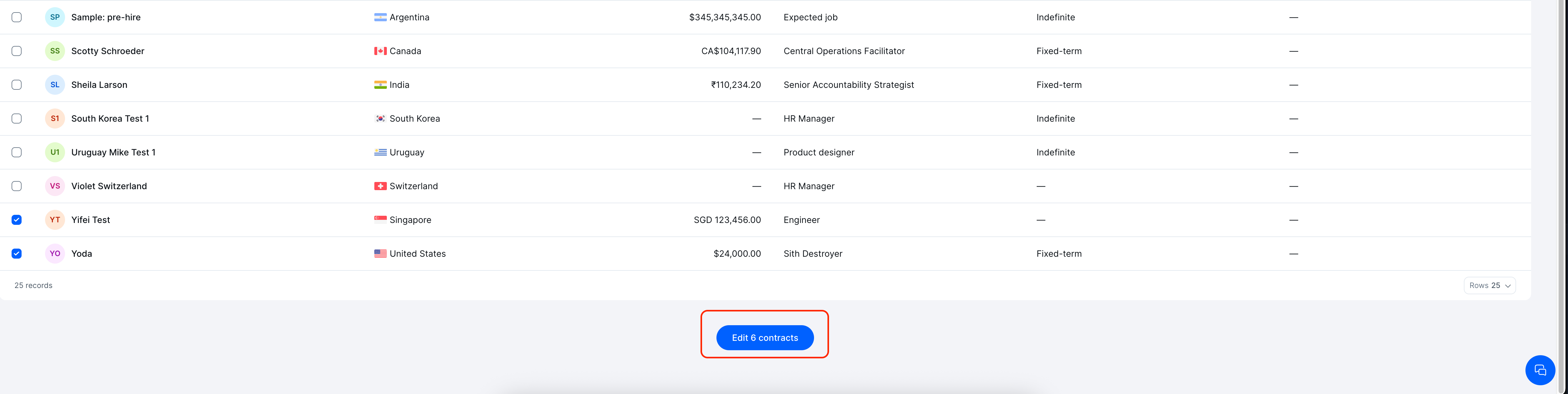The width and height of the screenshot is (1568, 394).
Task: Click Yoda's YO avatar
Action: 55,254
